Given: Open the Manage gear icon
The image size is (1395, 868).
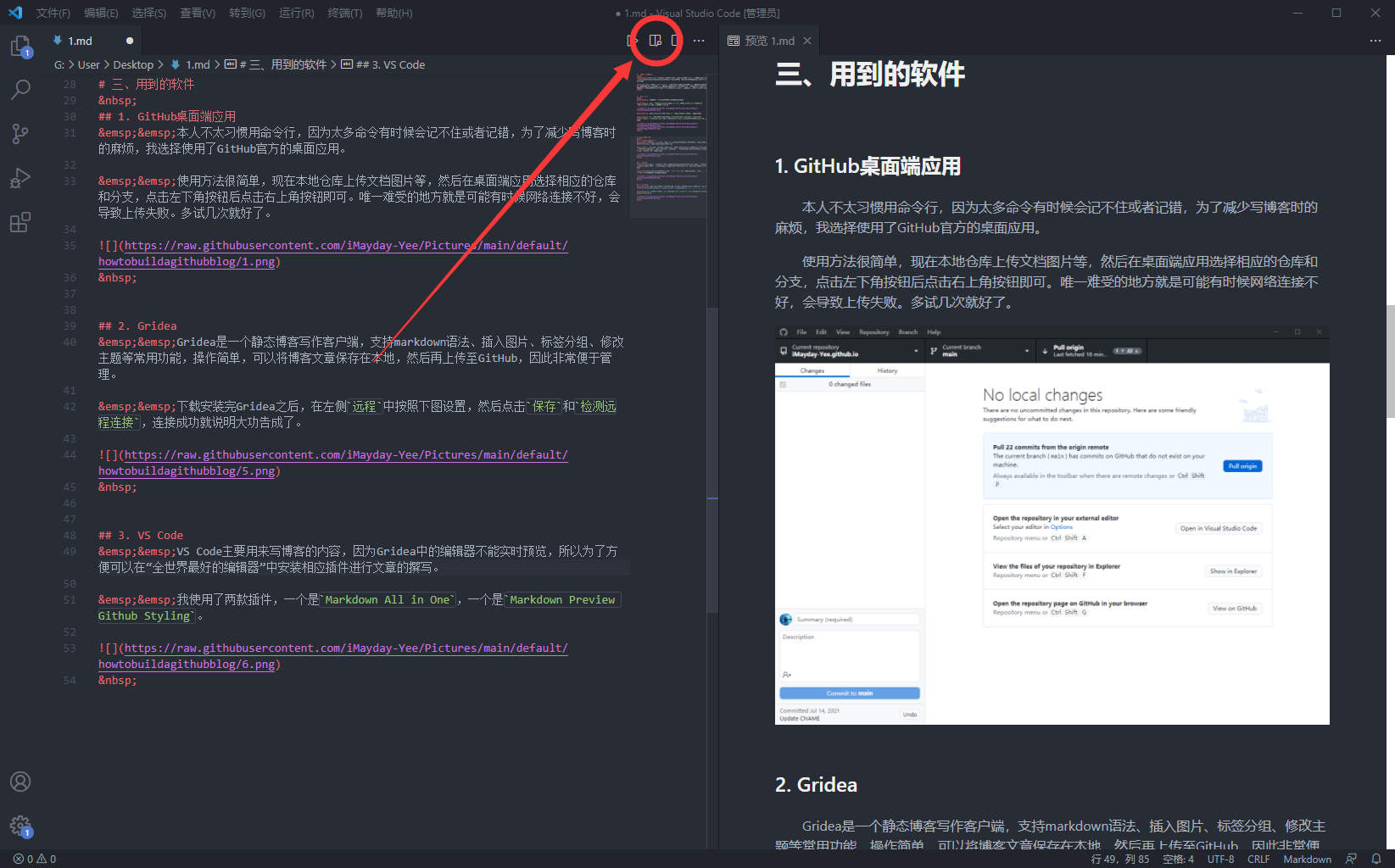Looking at the screenshot, I should tap(20, 826).
